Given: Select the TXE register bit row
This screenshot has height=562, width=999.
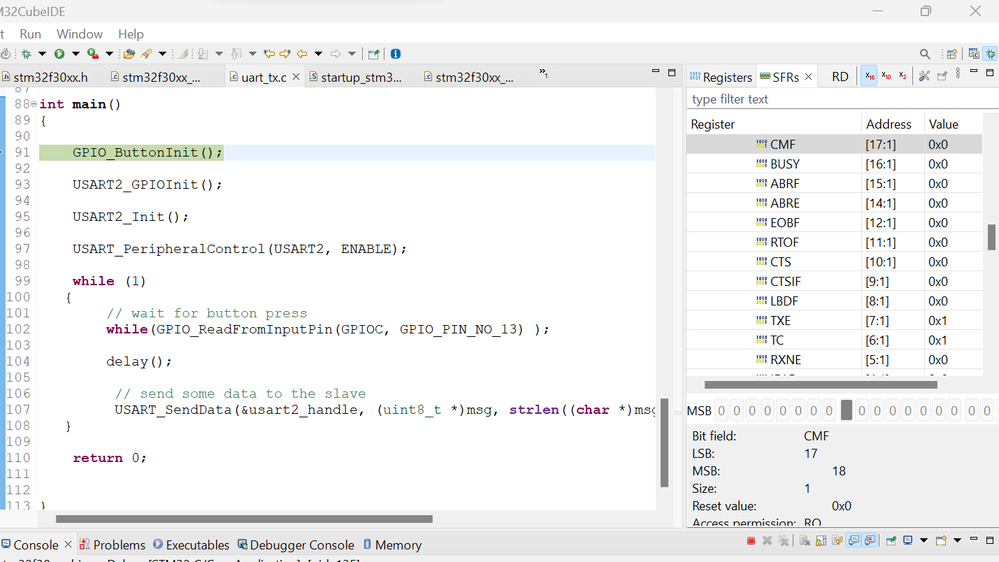Looking at the screenshot, I should (834, 321).
